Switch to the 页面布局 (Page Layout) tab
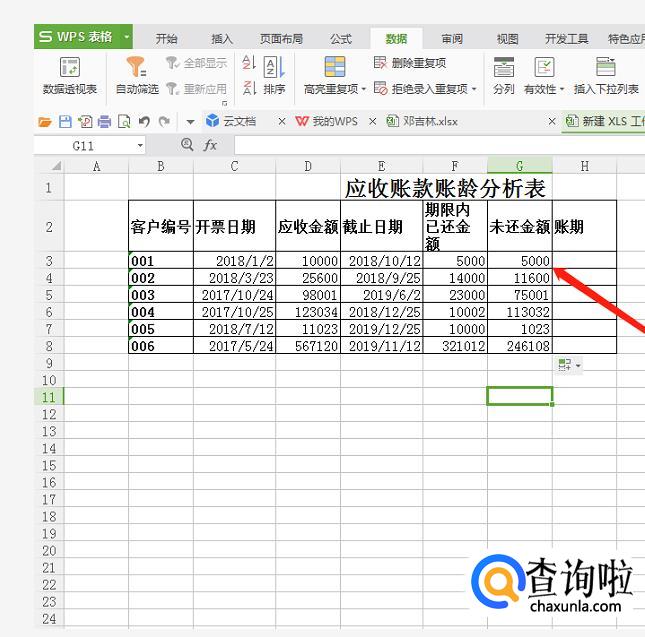The width and height of the screenshot is (645, 637). [281, 39]
